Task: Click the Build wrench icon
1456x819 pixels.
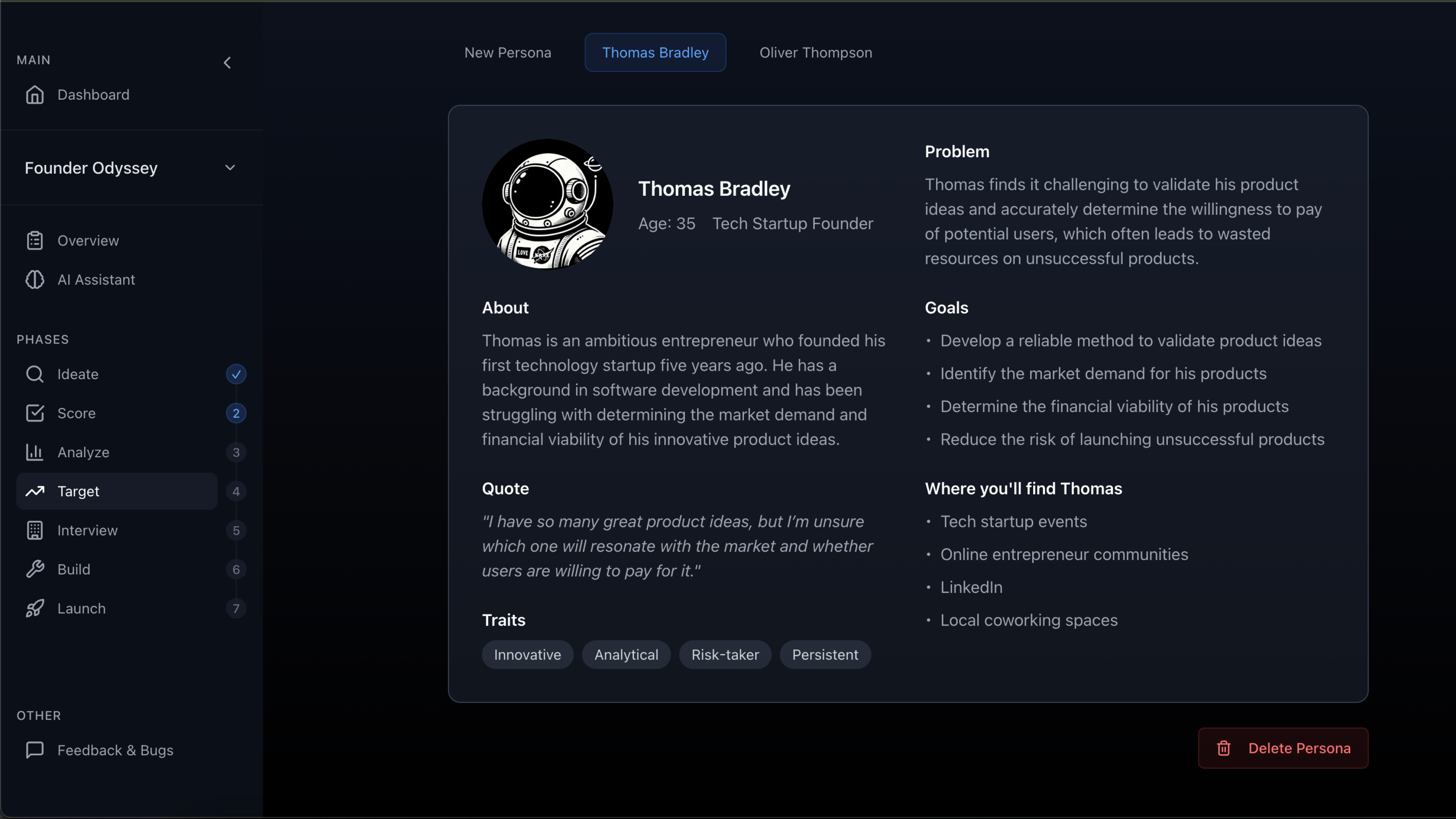Action: click(35, 569)
